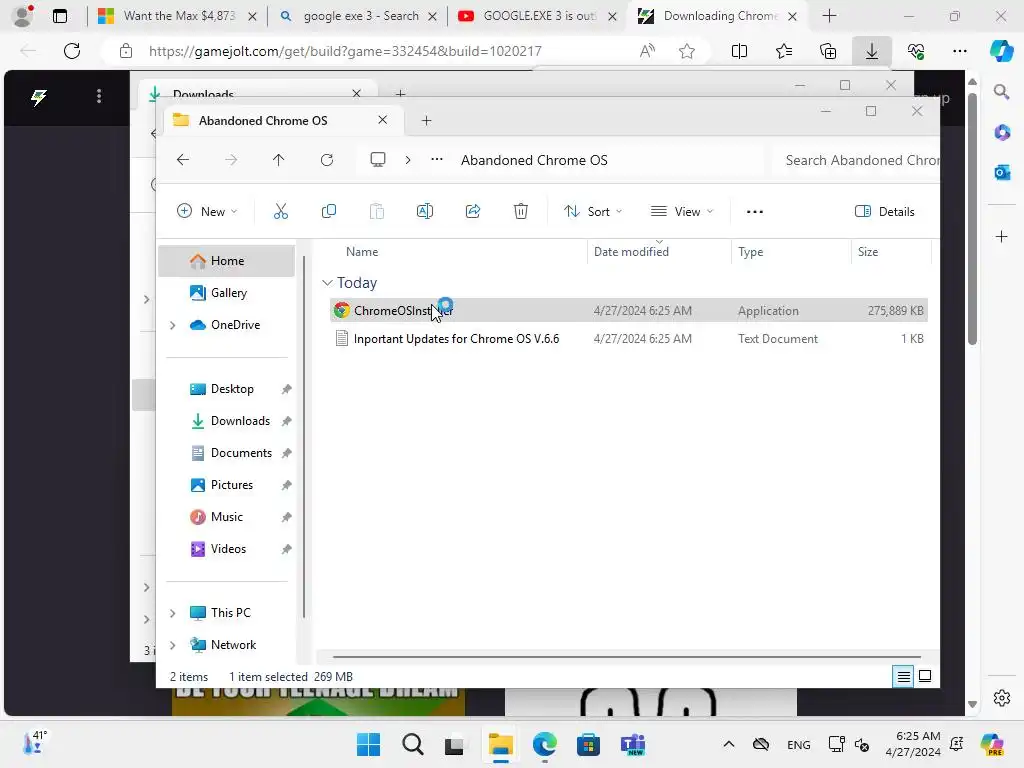Open Edge Settings and more menu
The height and width of the screenshot is (768, 1024).
point(960,51)
